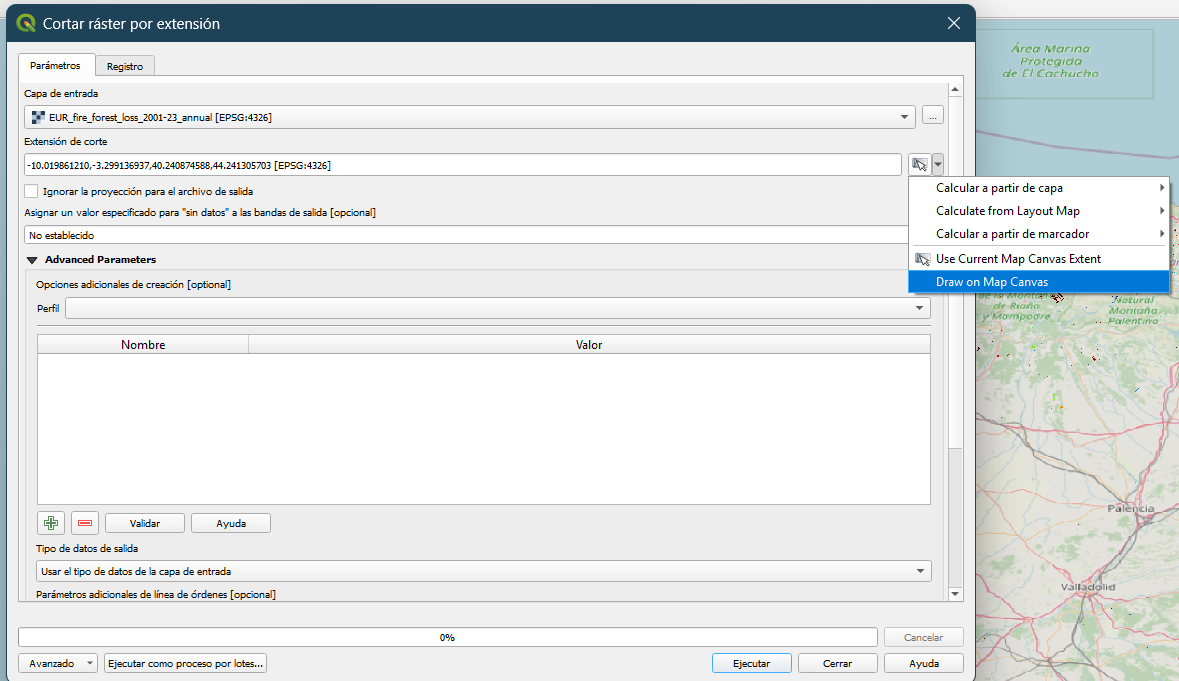
Task: Click the red minus remove-row icon
Action: click(85, 523)
